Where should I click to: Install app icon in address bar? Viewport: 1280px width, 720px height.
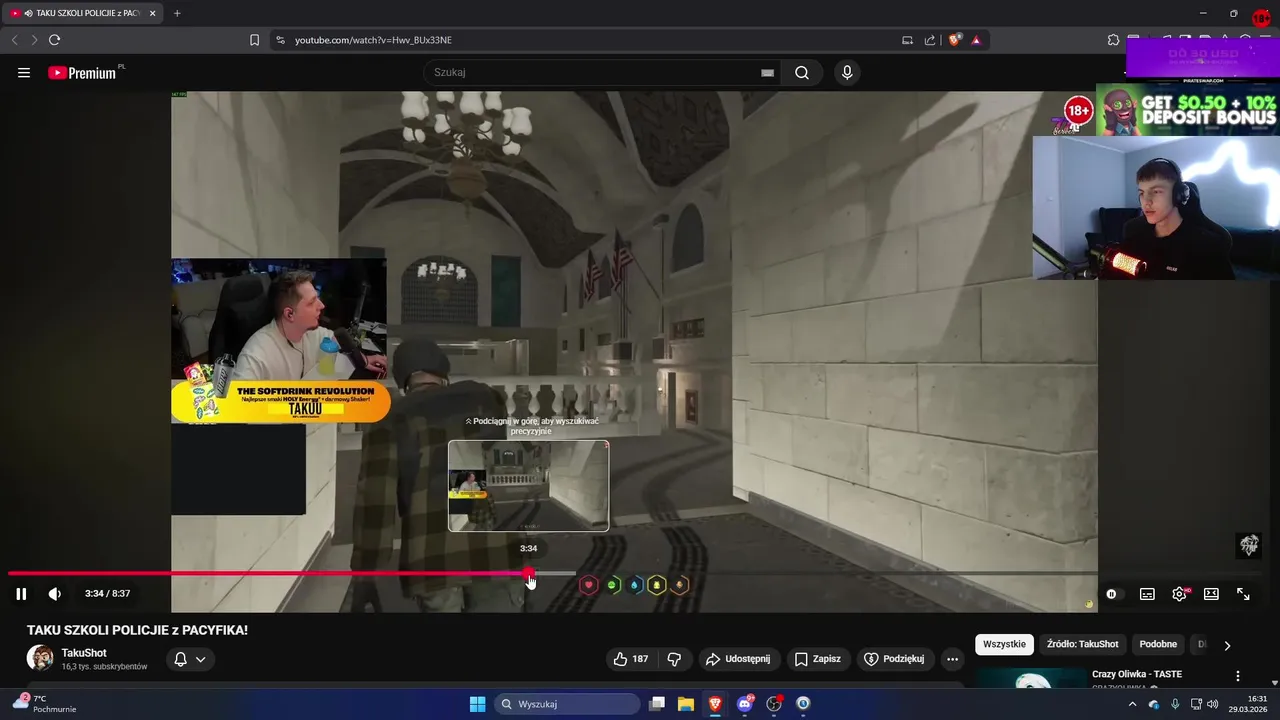click(x=907, y=40)
